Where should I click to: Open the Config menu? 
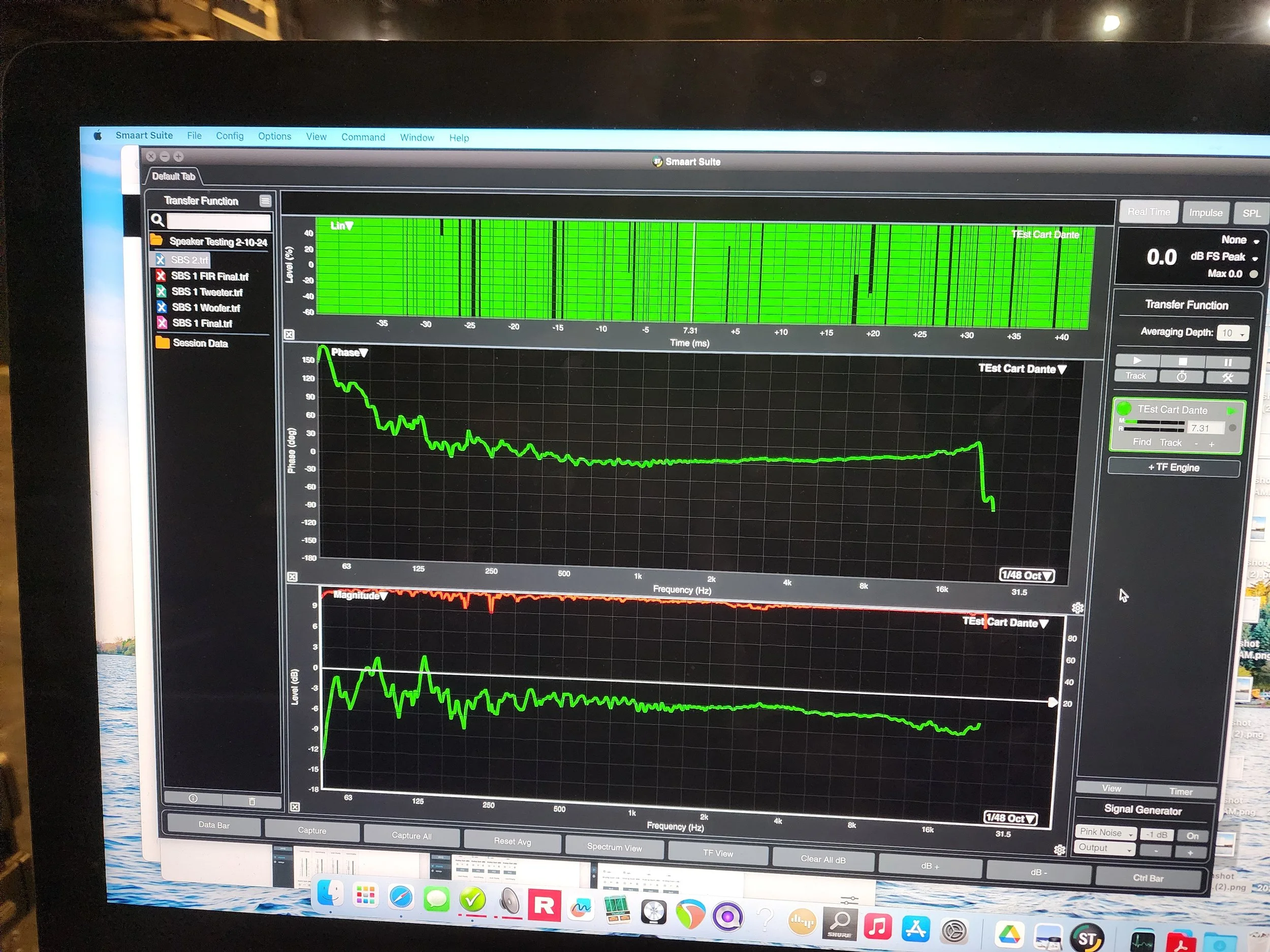click(230, 136)
